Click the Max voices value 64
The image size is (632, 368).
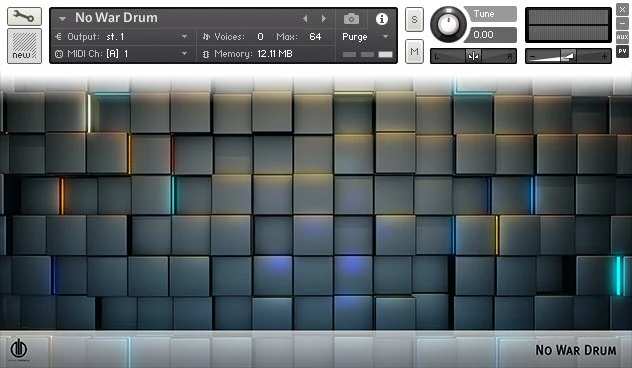315,37
